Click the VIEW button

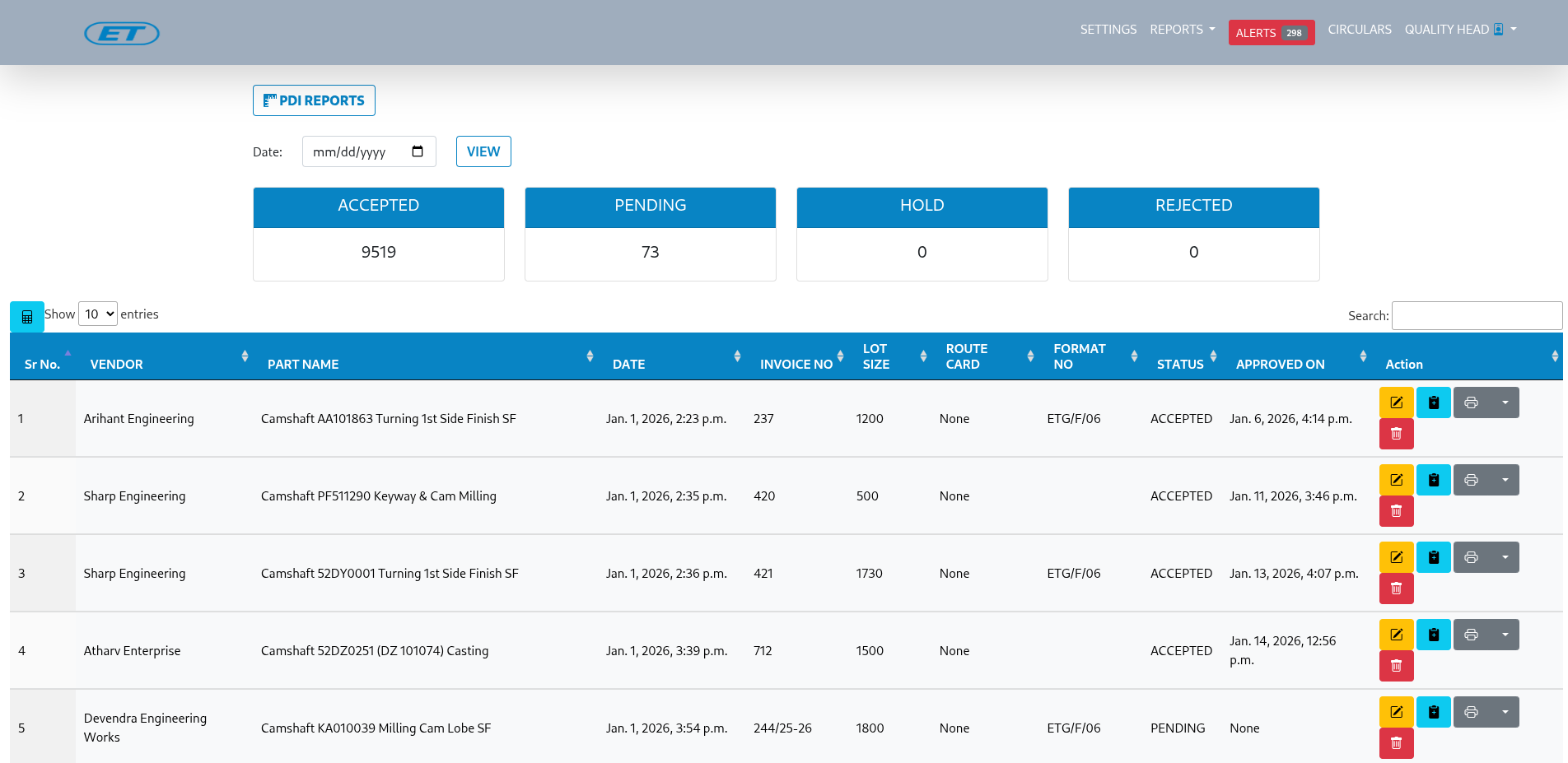coord(483,151)
